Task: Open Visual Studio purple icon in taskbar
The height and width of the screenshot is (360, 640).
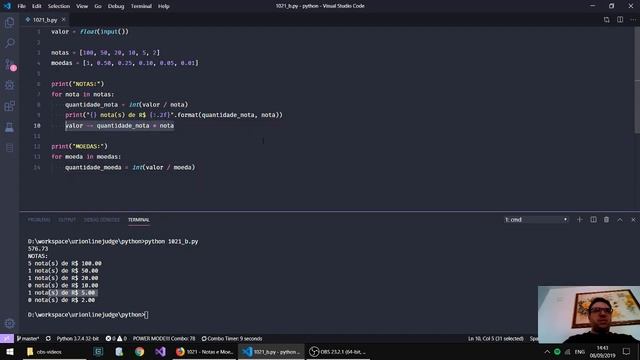Action: [160, 351]
